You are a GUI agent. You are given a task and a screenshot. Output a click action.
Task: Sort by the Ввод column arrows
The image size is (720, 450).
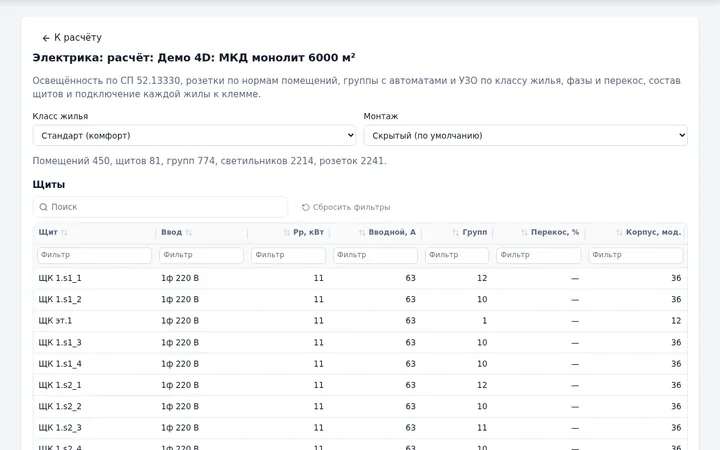pos(188,233)
